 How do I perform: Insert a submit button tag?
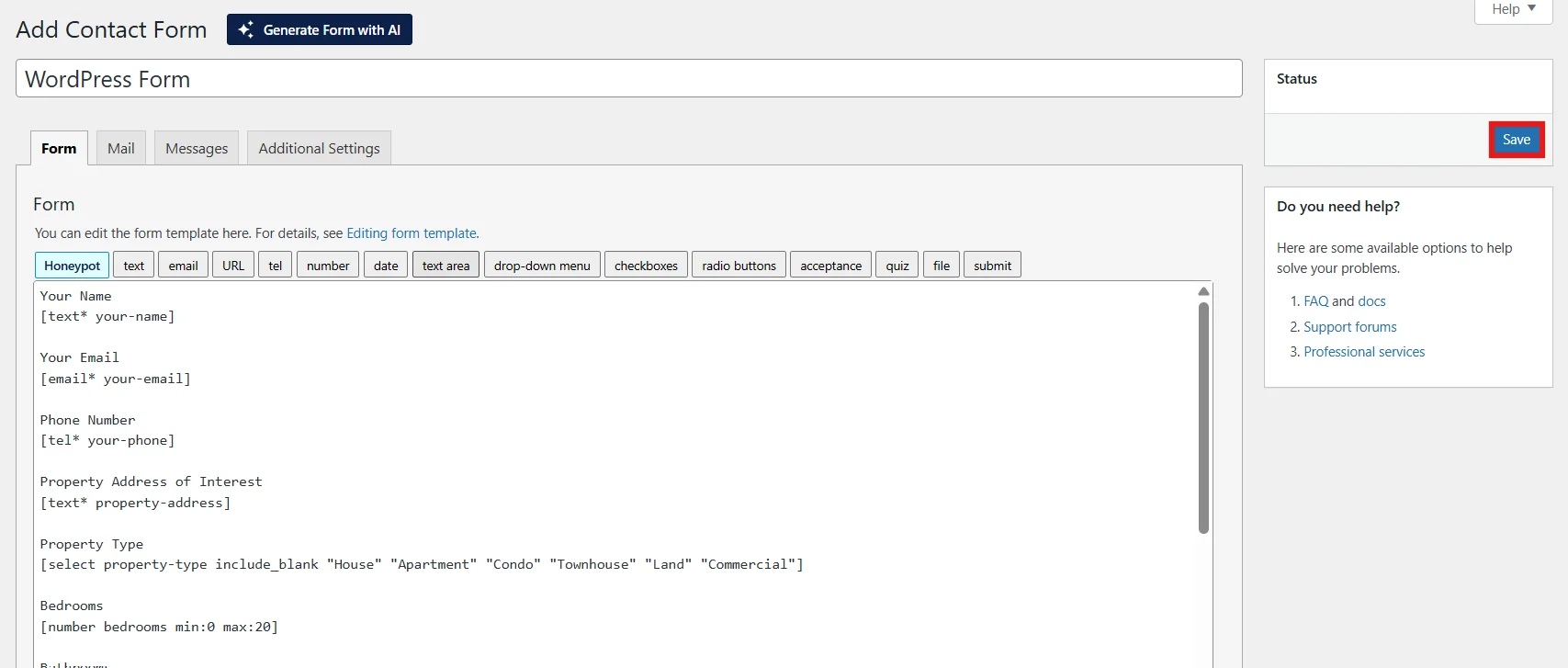click(x=992, y=266)
